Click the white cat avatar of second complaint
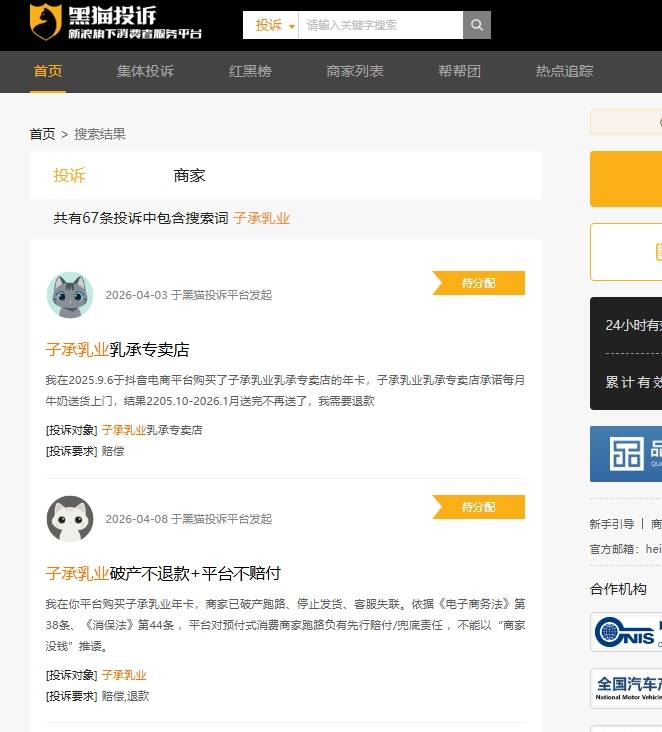 point(70,519)
